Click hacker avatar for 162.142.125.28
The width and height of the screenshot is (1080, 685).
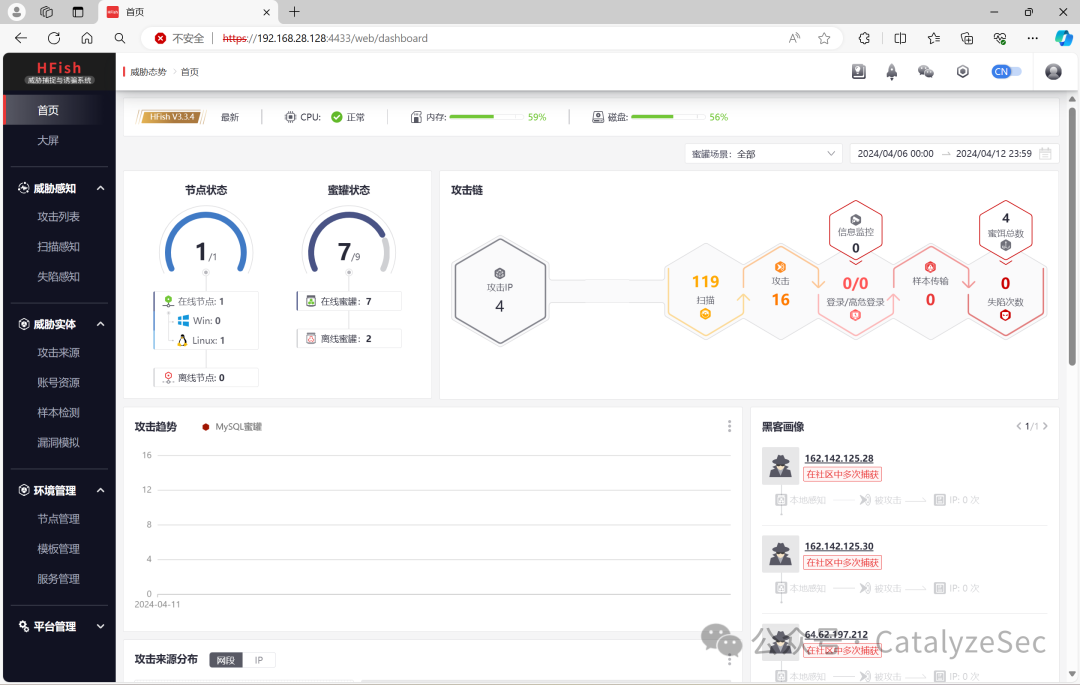[780, 466]
